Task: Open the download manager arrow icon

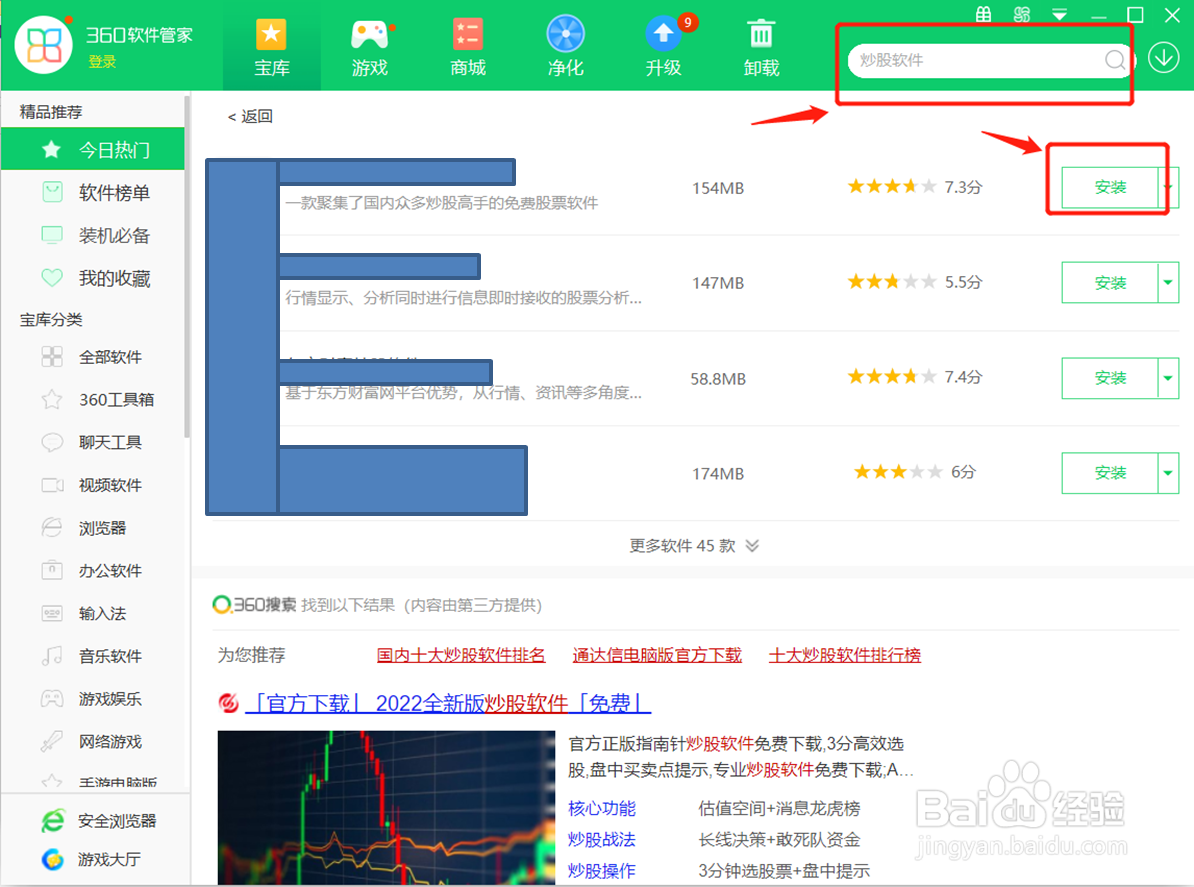Action: (x=1164, y=58)
